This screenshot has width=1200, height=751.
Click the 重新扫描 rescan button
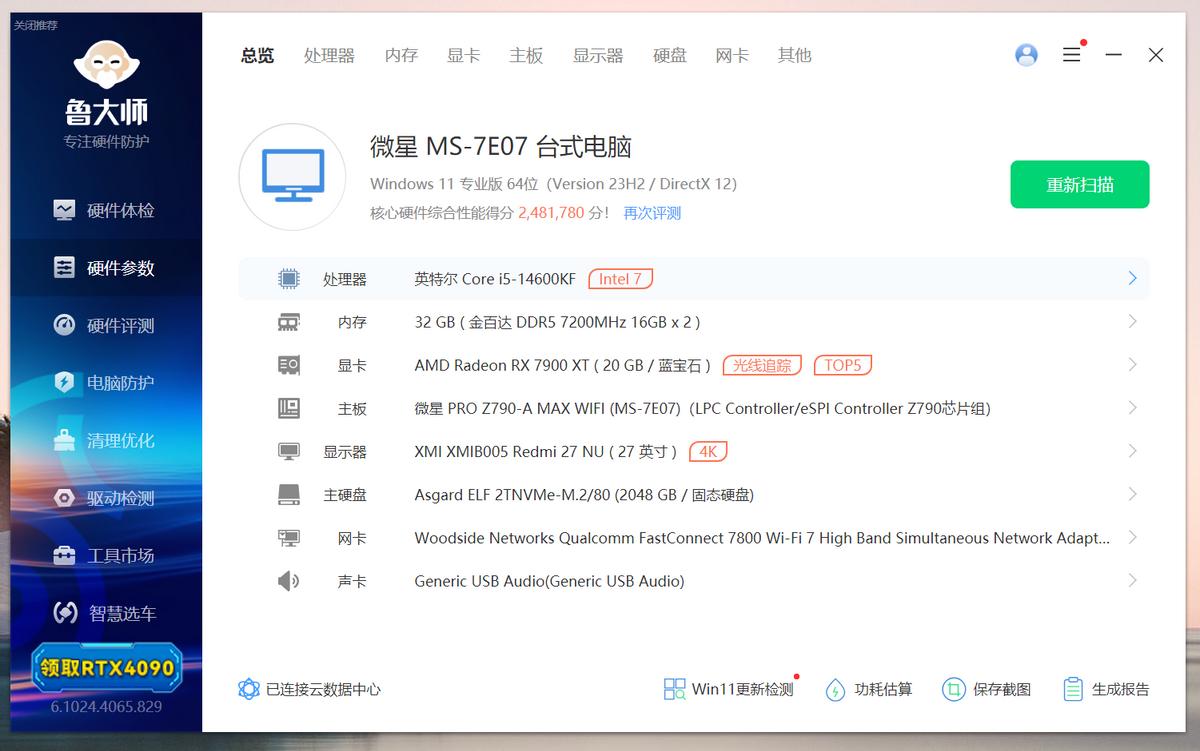pyautogui.click(x=1080, y=184)
